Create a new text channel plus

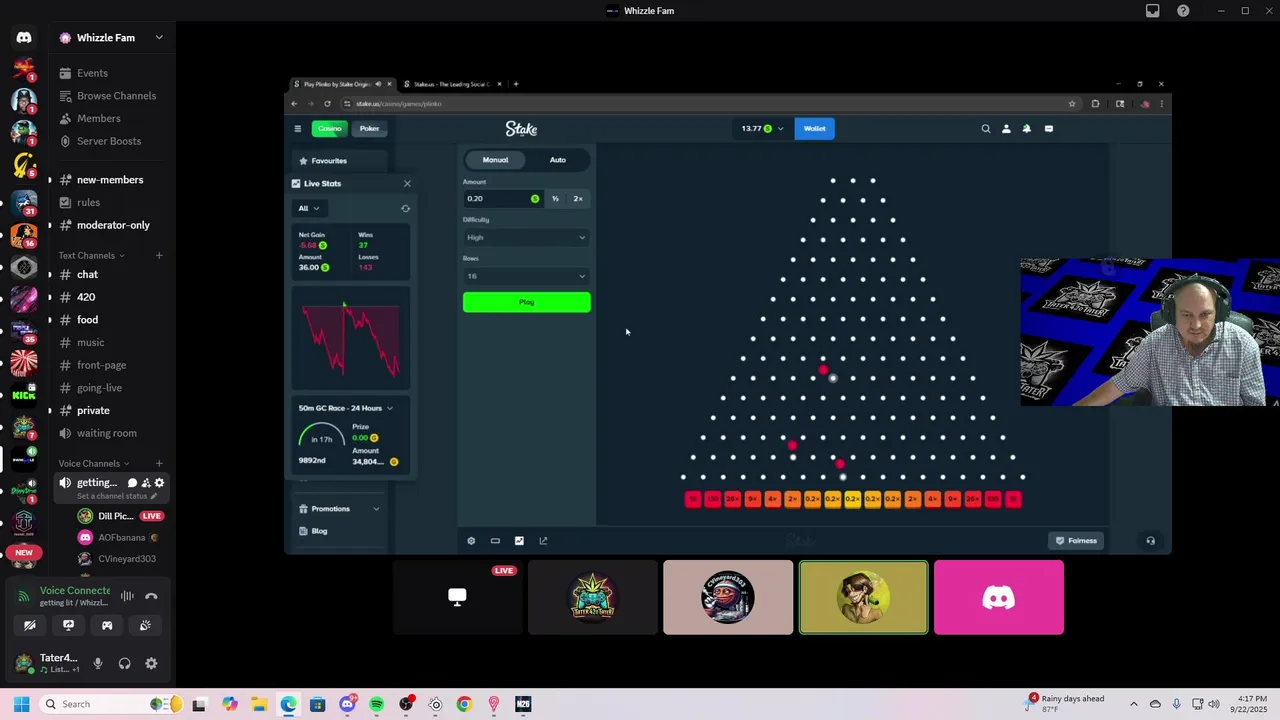[x=159, y=255]
